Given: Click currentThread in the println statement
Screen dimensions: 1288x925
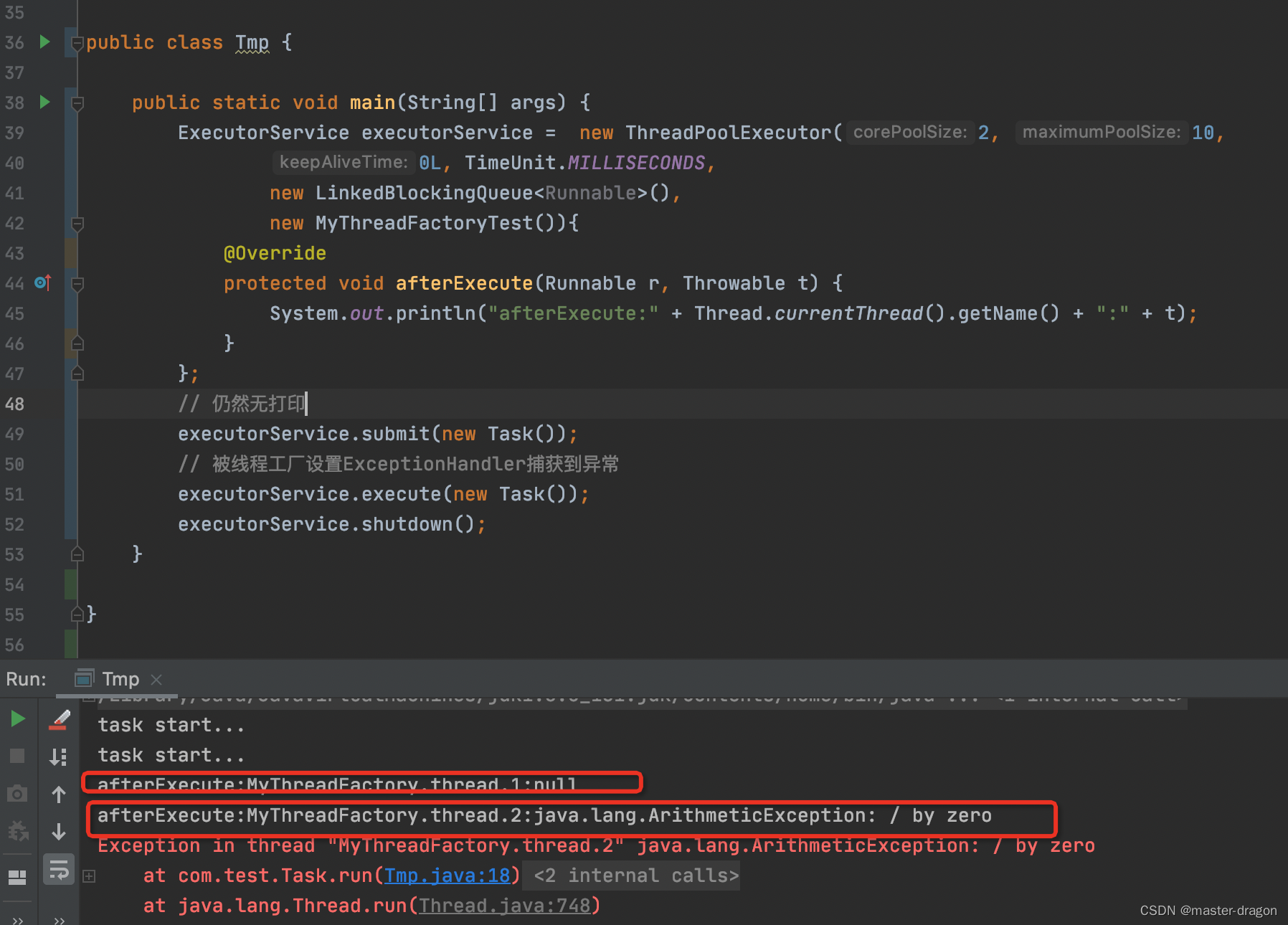Looking at the screenshot, I should pos(848,313).
